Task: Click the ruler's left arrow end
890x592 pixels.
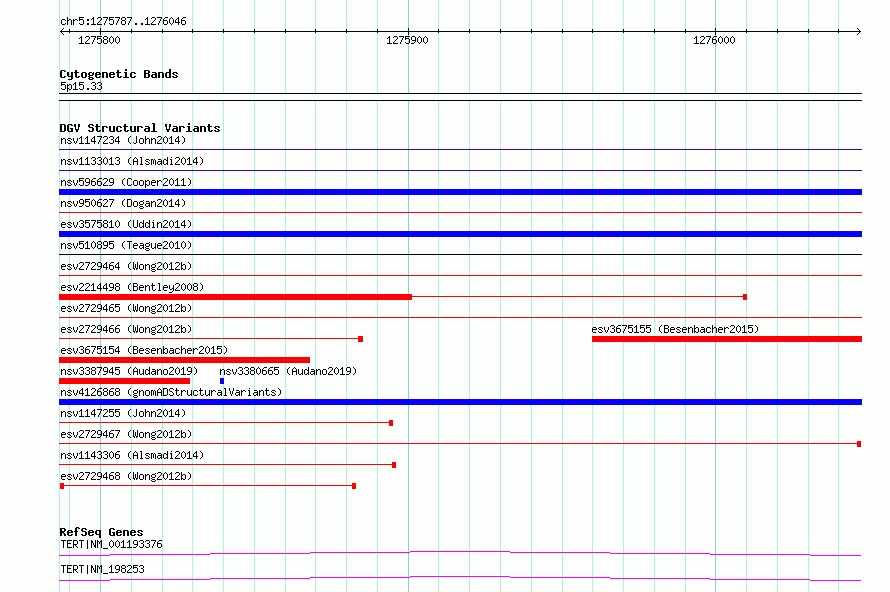Action: click(62, 31)
